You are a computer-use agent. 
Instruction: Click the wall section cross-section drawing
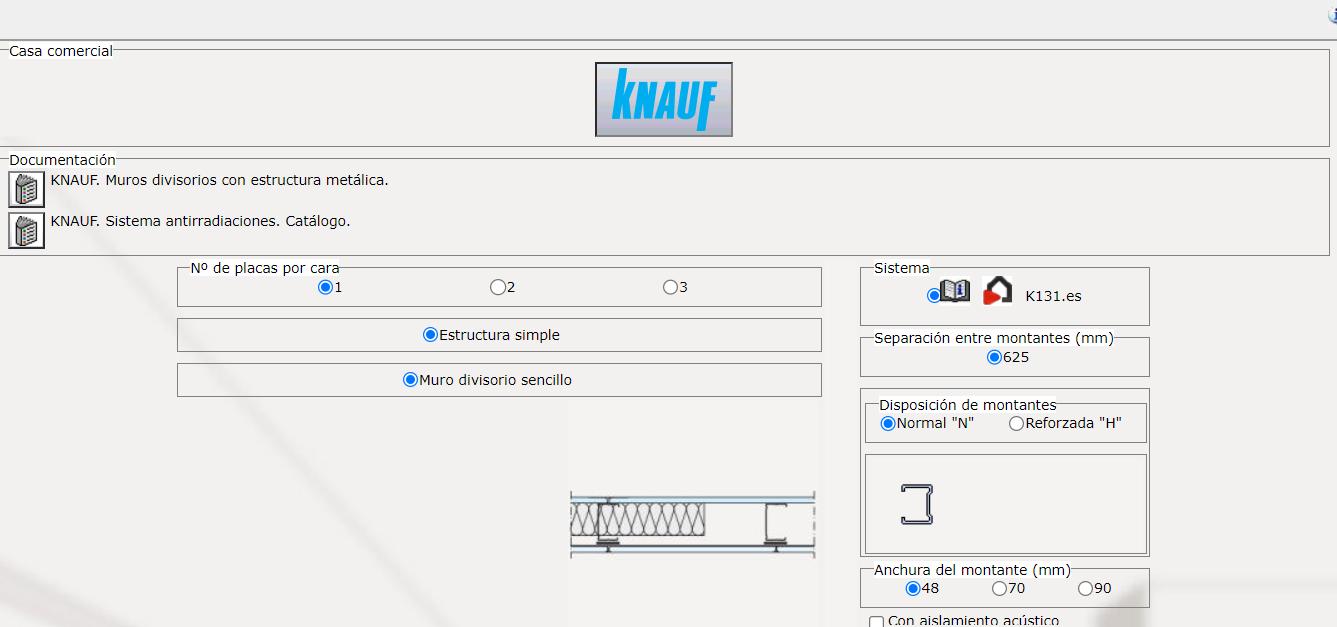[693, 524]
